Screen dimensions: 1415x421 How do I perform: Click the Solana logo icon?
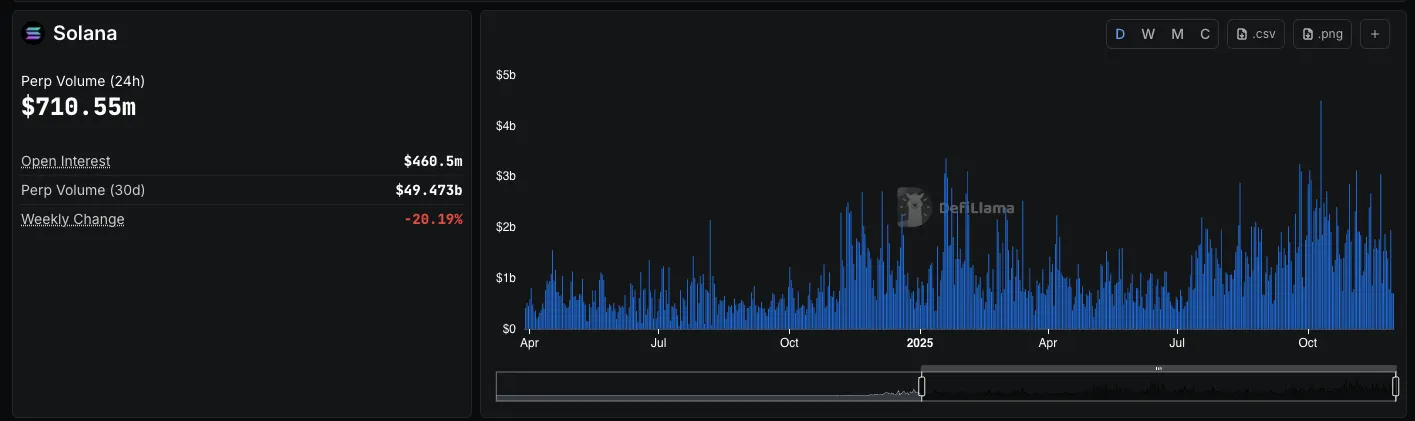(33, 33)
